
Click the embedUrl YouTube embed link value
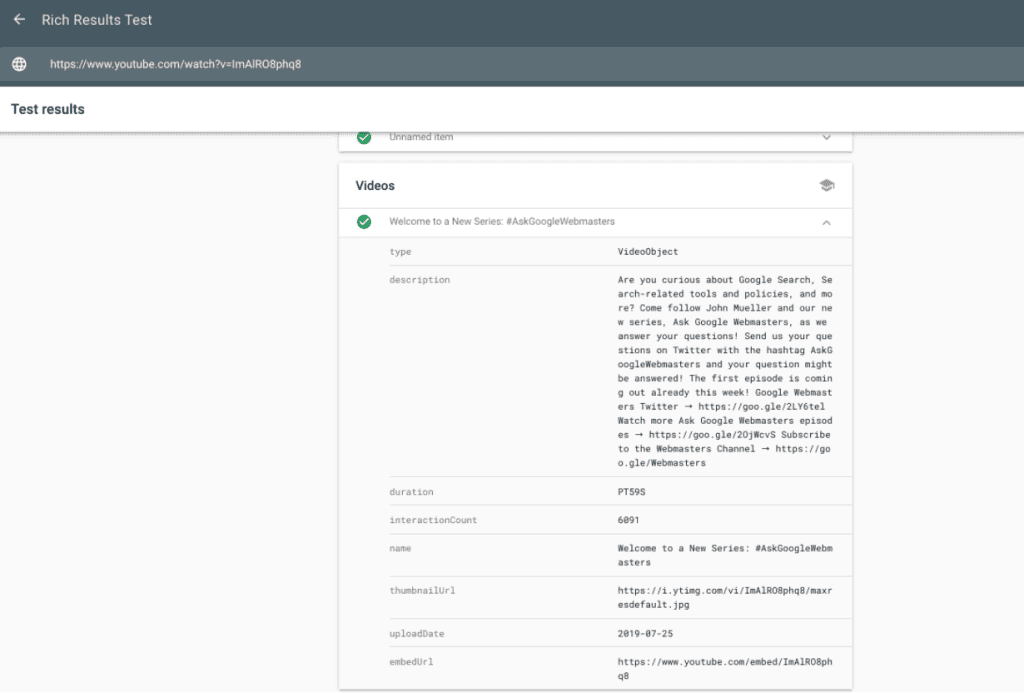click(724, 668)
